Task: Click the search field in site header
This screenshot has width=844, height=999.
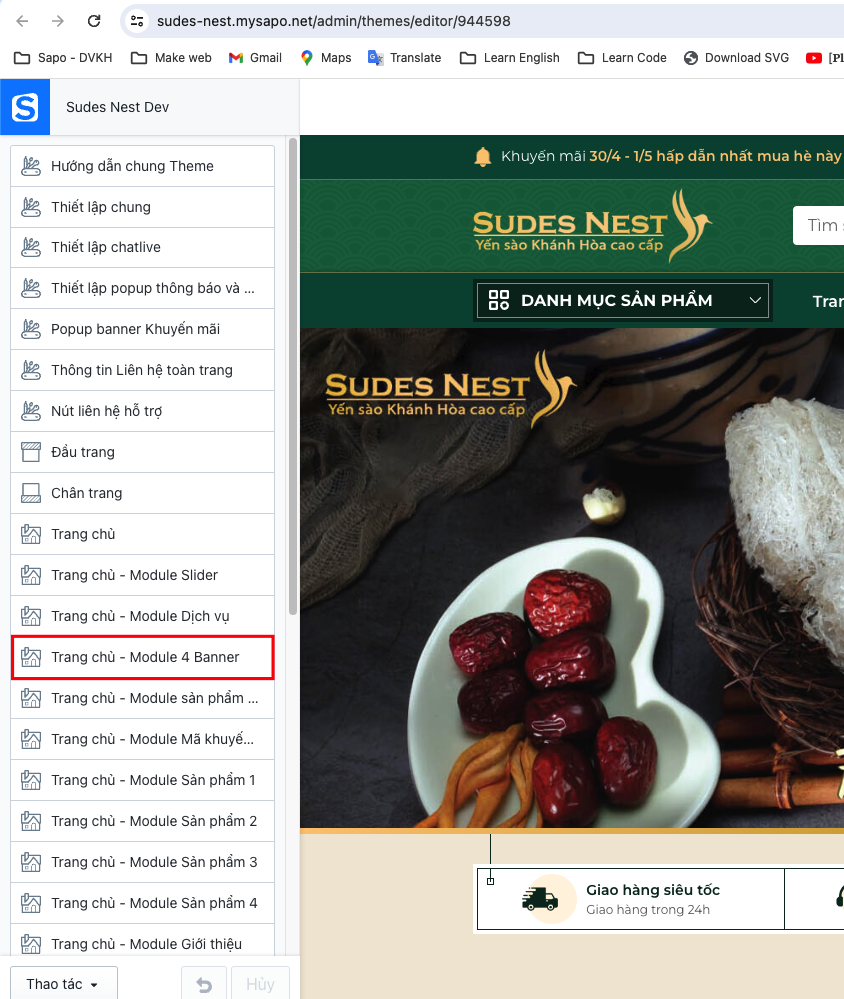Action: coord(819,226)
